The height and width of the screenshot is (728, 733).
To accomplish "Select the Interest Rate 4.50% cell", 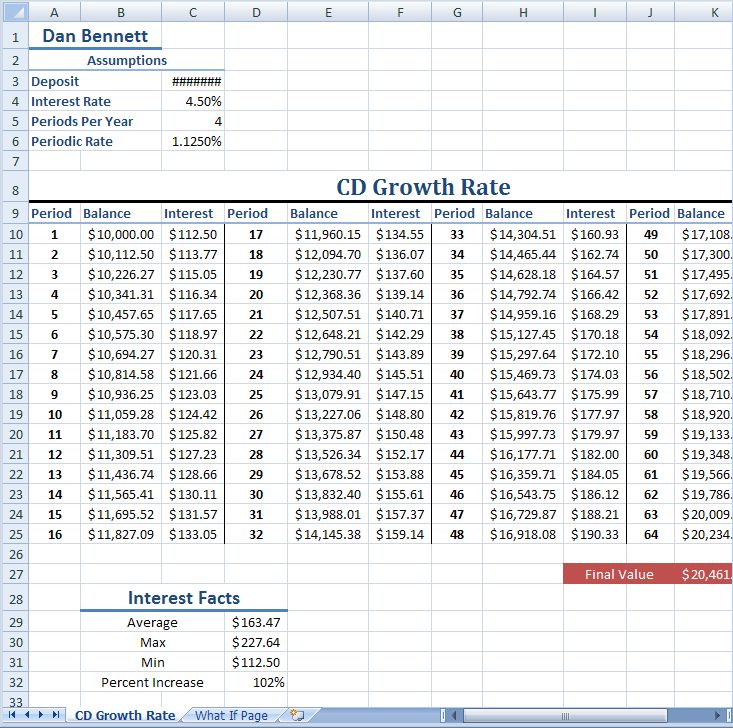I will click(x=196, y=101).
